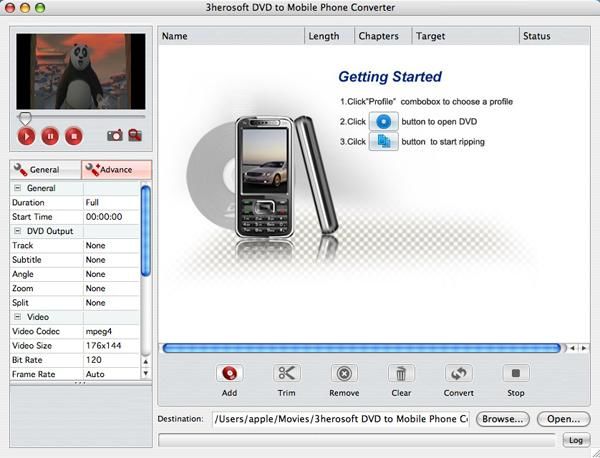
Task: Select the Angle value 'None'
Action: [x=111, y=274]
